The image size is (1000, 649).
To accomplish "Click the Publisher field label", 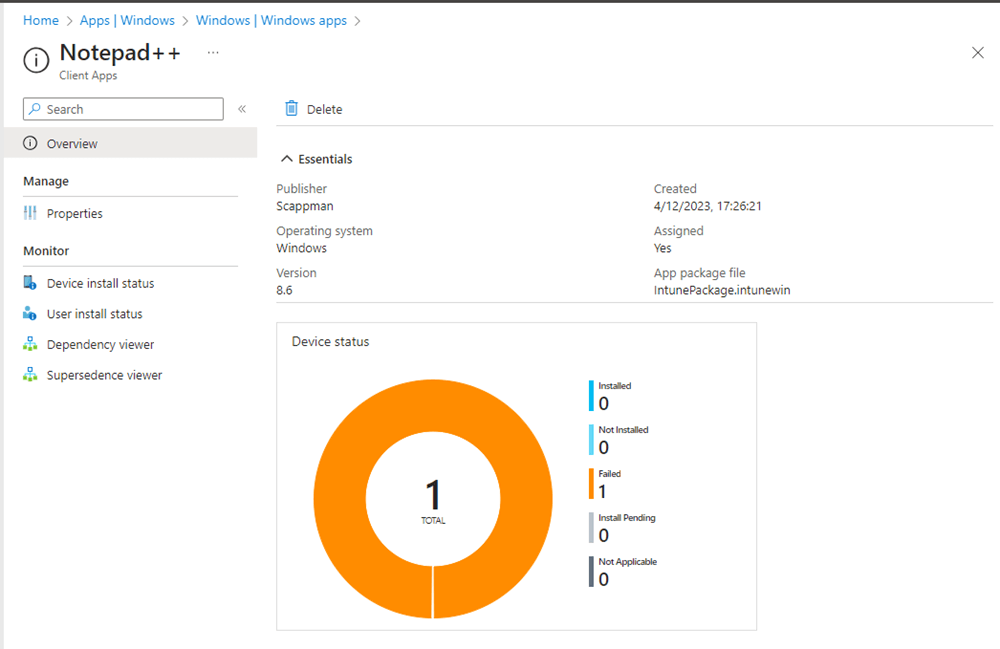I will pos(301,189).
